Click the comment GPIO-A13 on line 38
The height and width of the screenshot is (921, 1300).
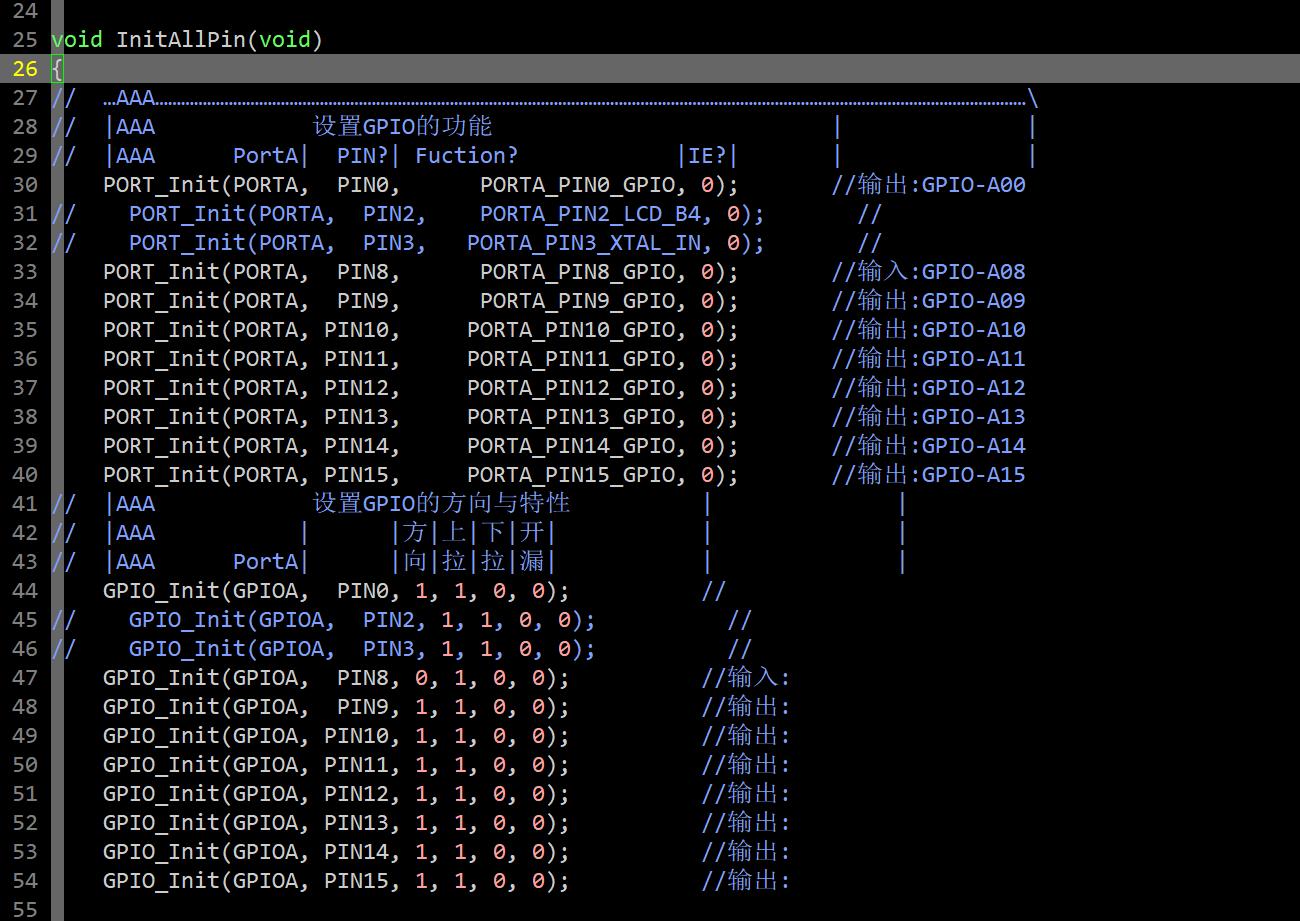(x=974, y=417)
